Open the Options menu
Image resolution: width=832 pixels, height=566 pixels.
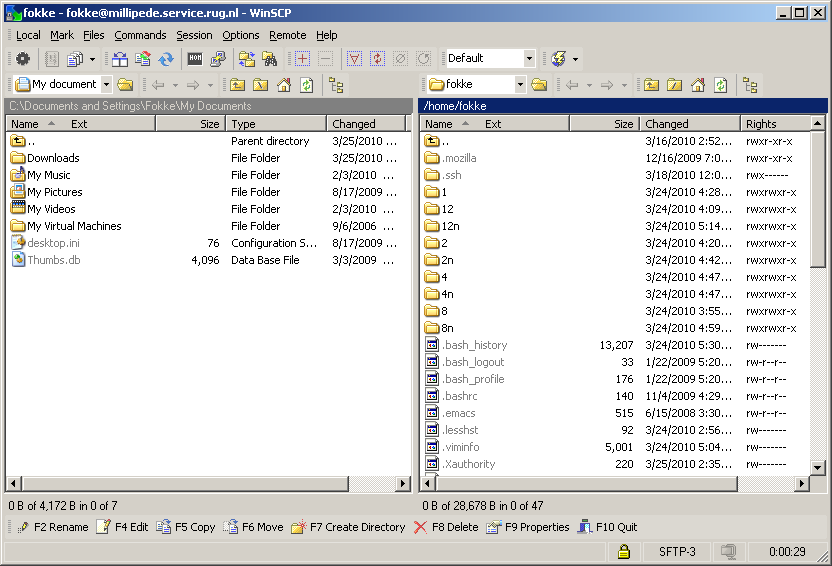241,35
